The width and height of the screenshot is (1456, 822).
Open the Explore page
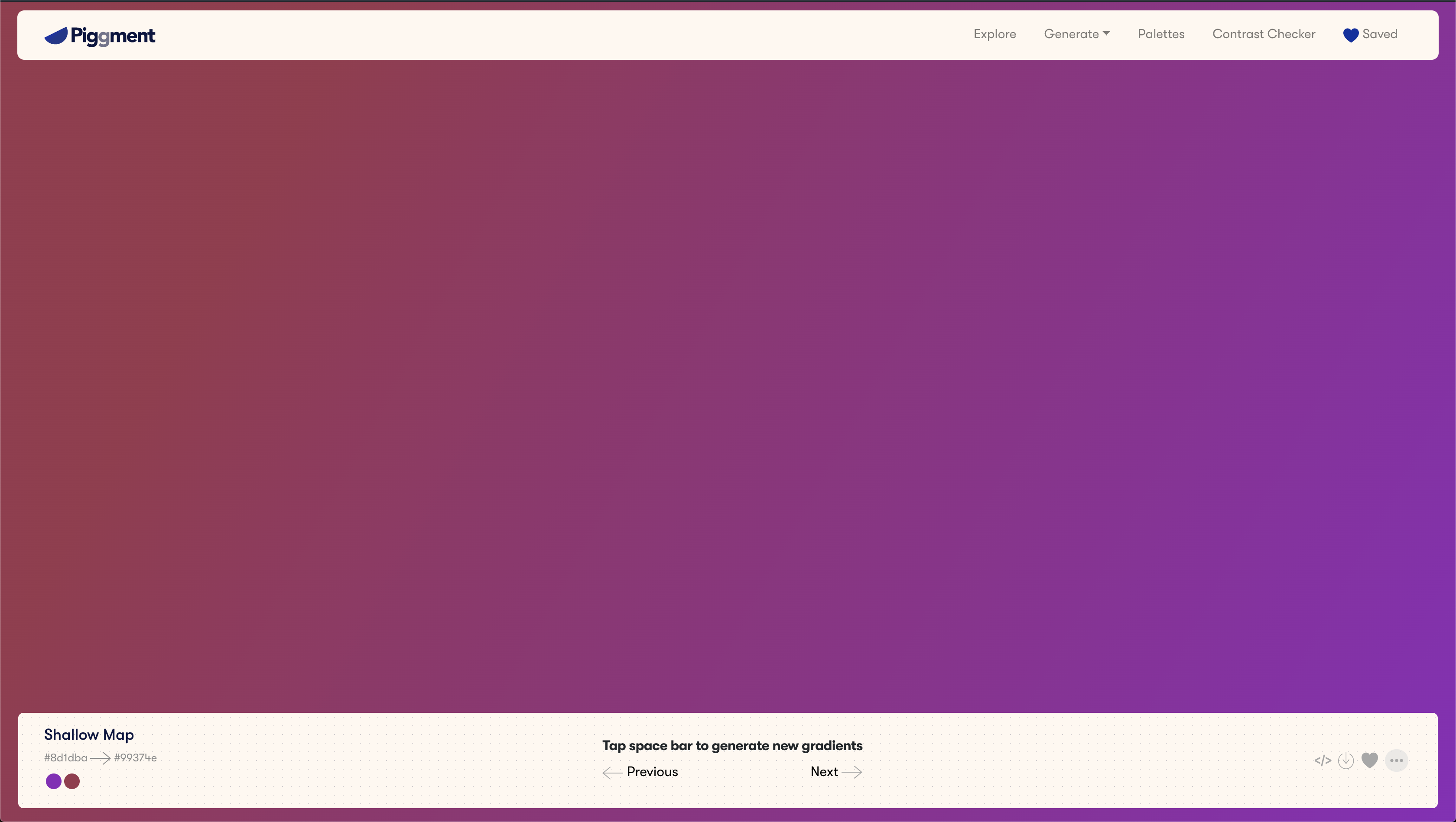tap(994, 34)
